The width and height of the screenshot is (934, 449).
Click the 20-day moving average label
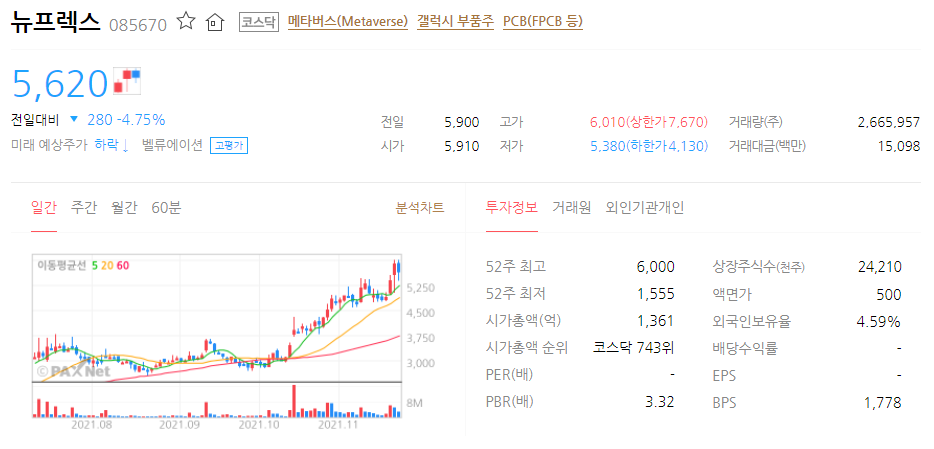[107, 265]
